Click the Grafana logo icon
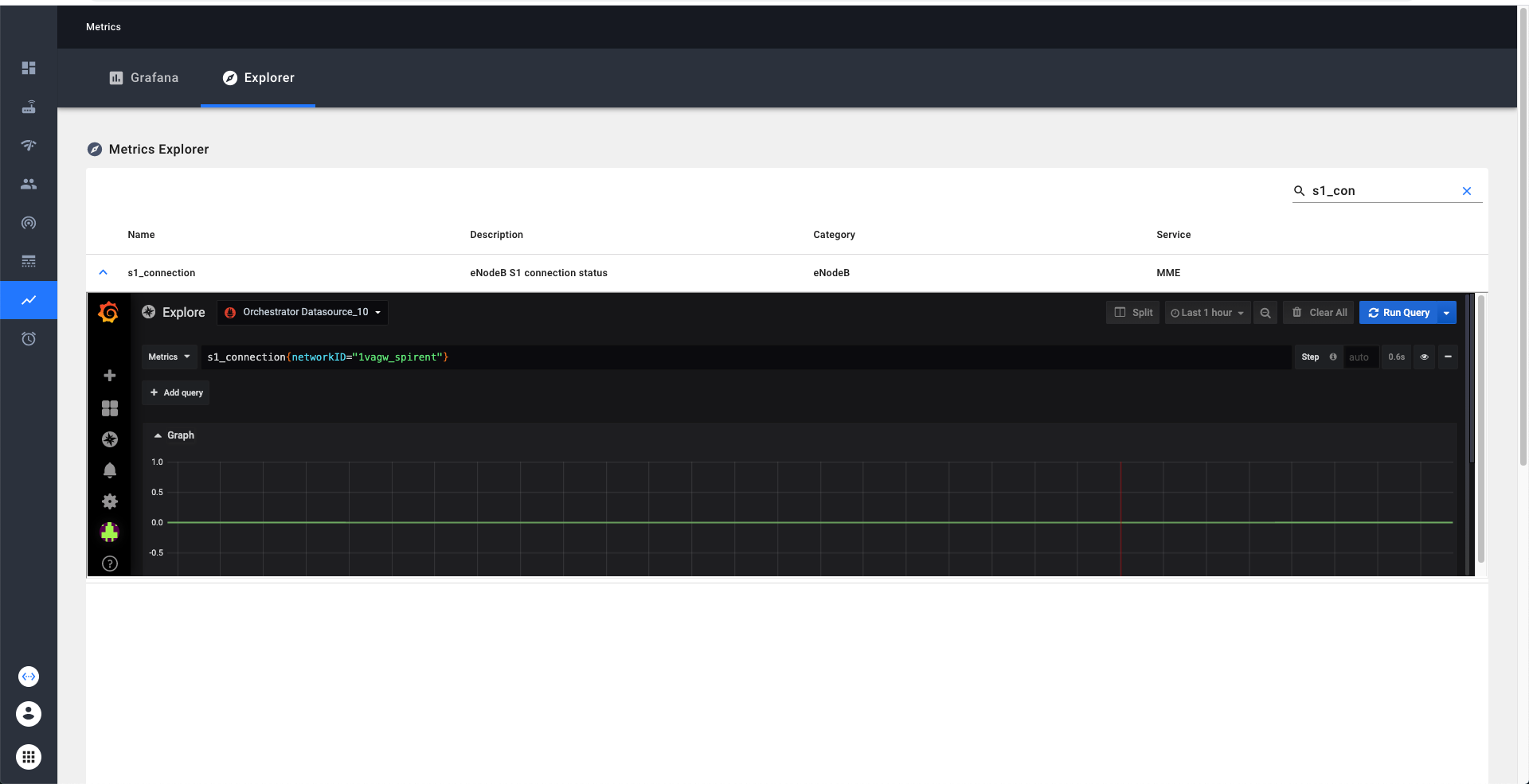This screenshot has height=784, width=1529. point(108,313)
